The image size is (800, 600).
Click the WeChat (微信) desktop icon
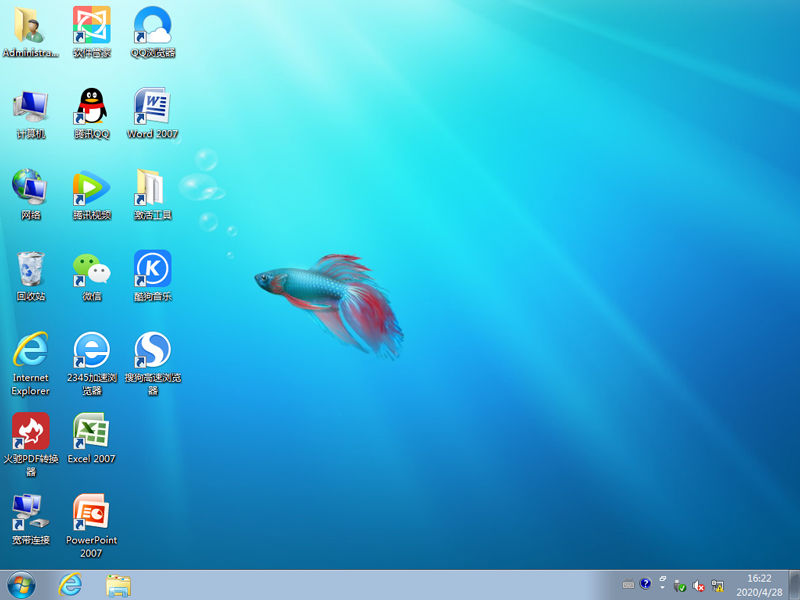[x=92, y=270]
